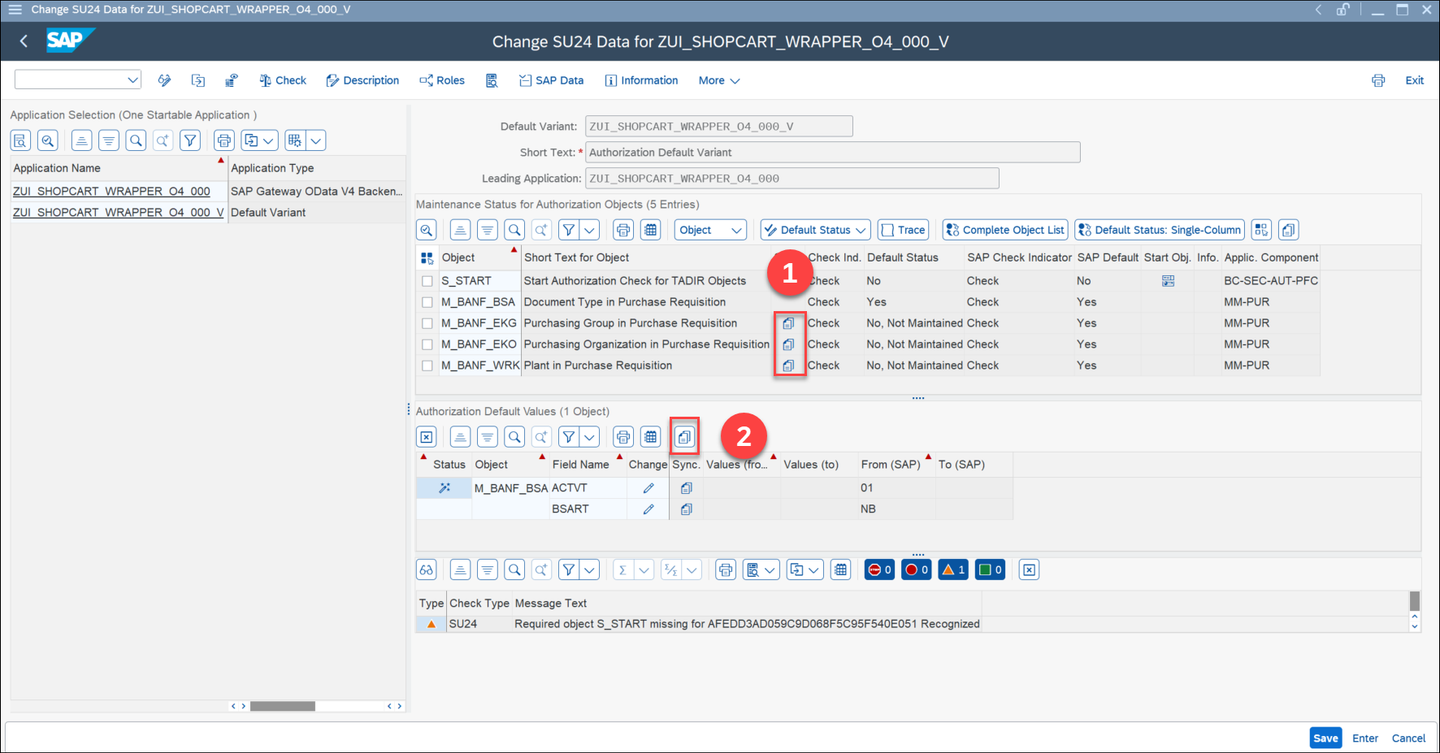Open Roles from the main toolbar
This screenshot has height=753, width=1440.
tap(442, 80)
